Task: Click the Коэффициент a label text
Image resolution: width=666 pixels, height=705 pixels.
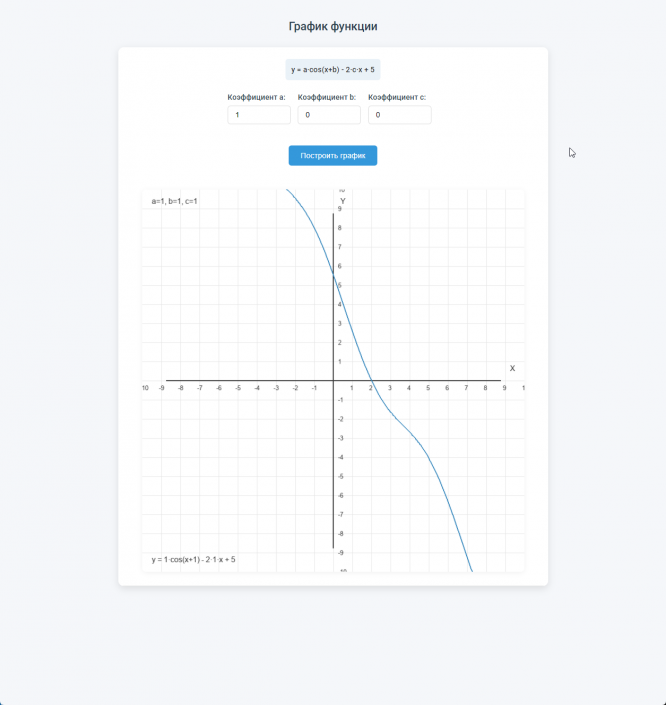Action: 257,98
